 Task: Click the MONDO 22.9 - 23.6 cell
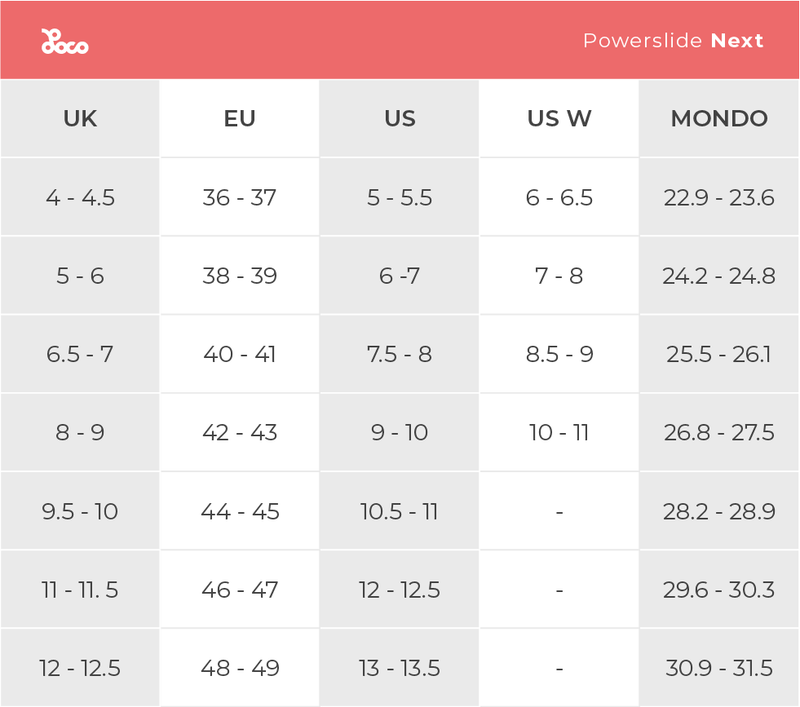719,197
